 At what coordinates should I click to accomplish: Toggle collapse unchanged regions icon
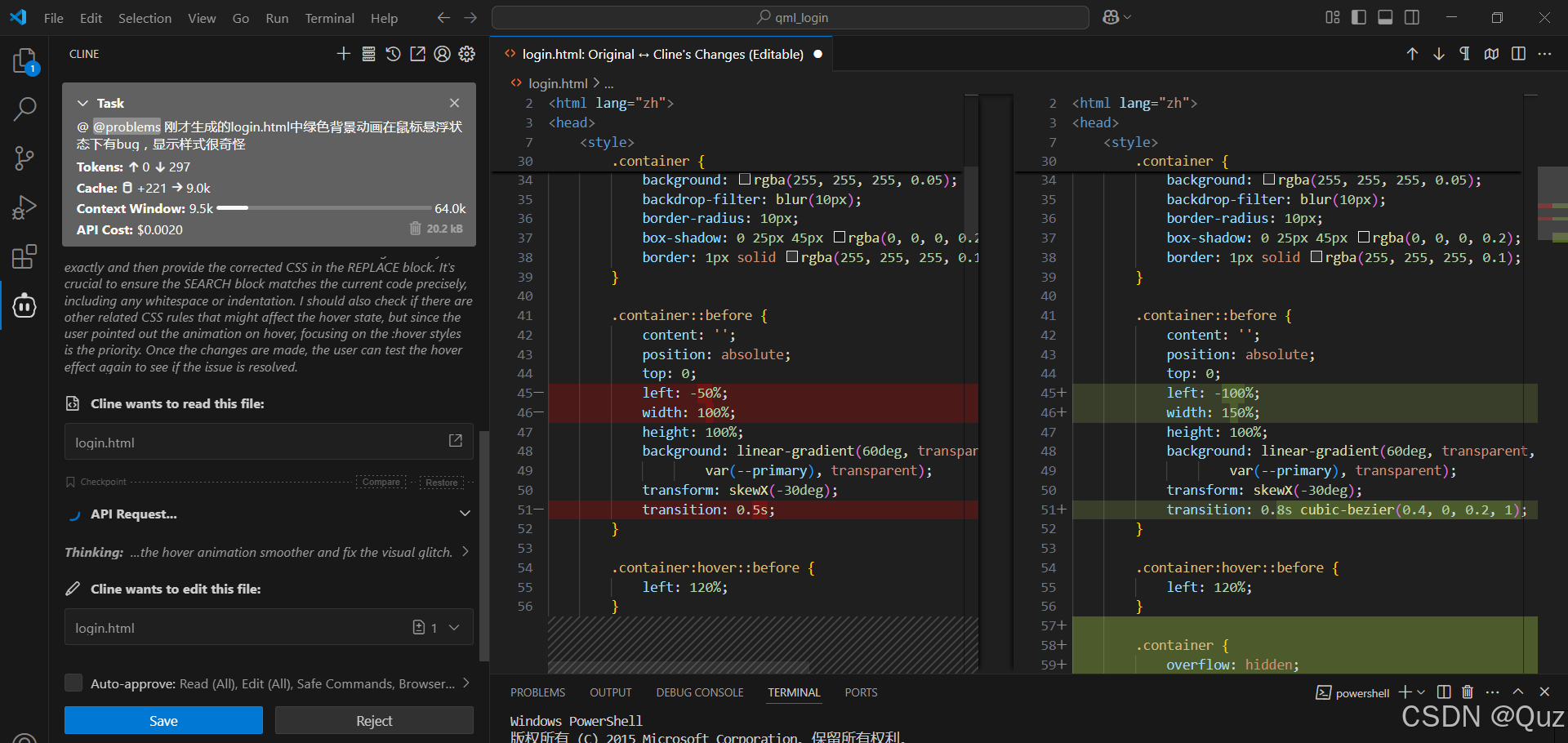coord(1491,54)
